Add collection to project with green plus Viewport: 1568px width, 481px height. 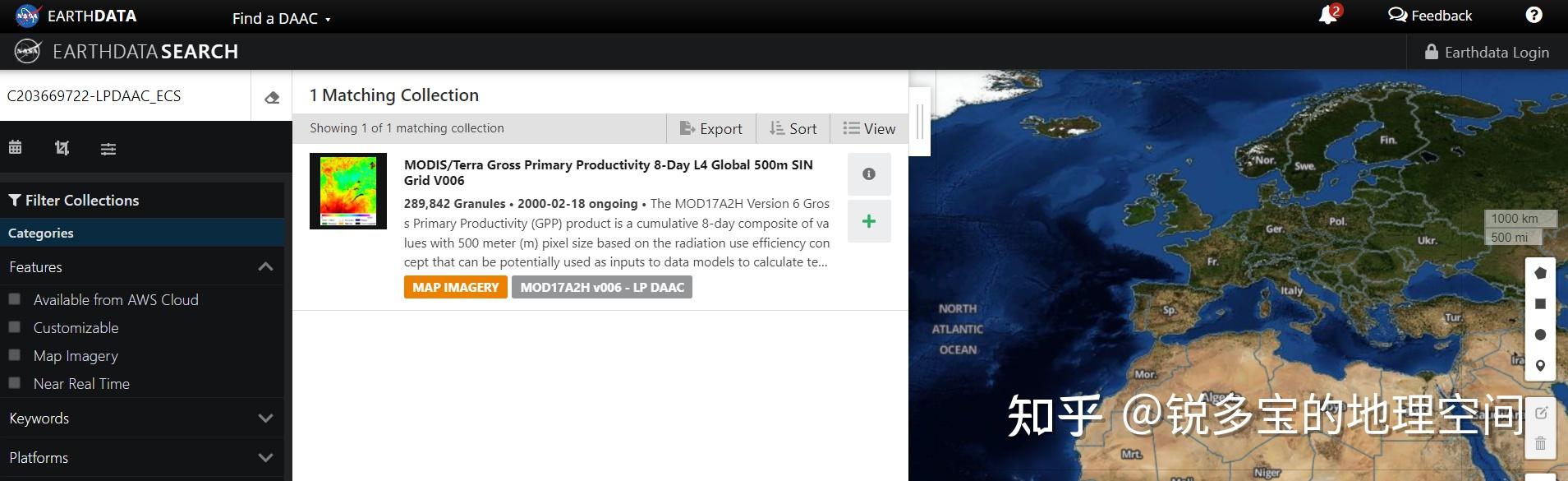[869, 221]
